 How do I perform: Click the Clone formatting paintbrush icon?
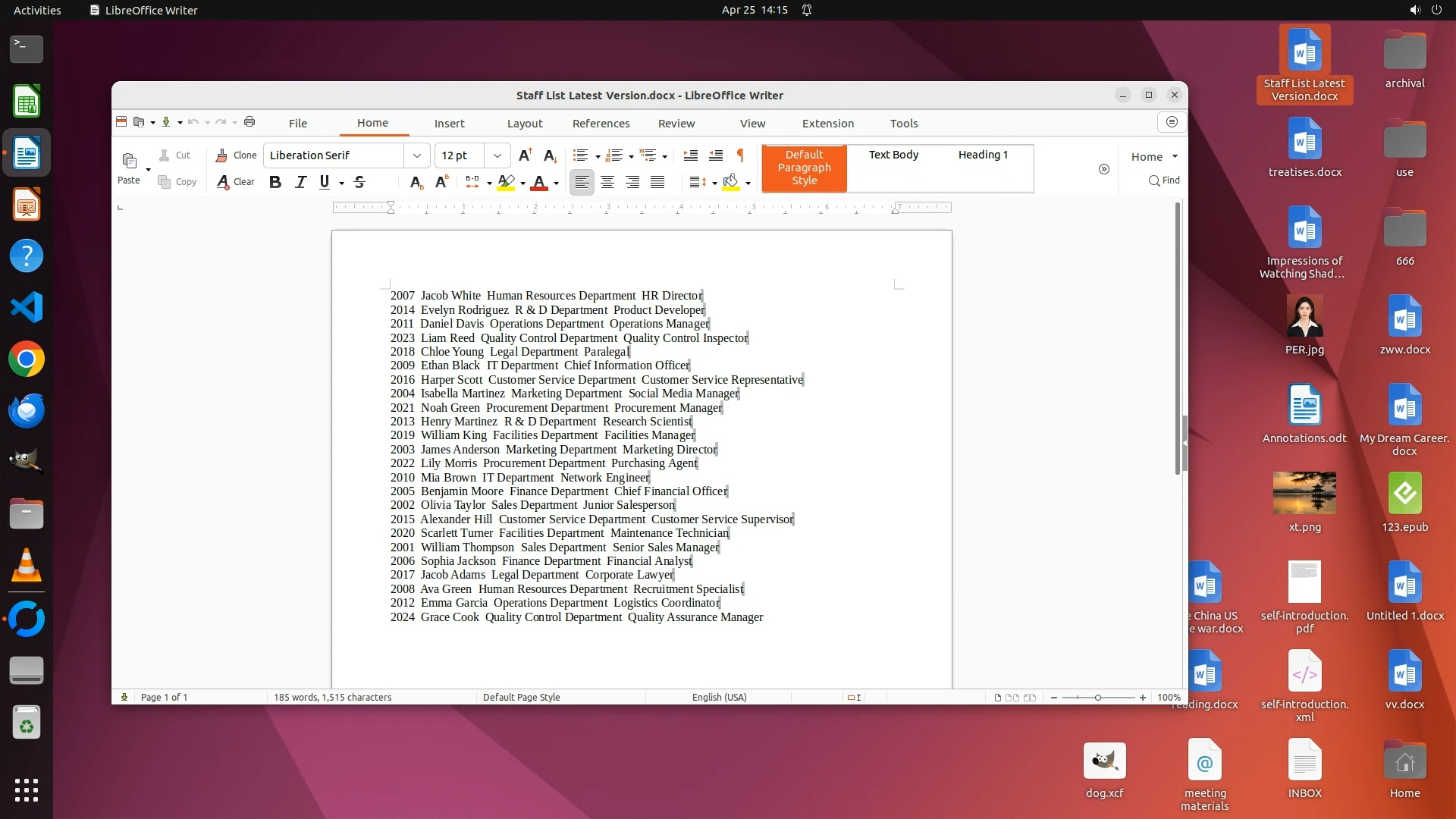[221, 155]
